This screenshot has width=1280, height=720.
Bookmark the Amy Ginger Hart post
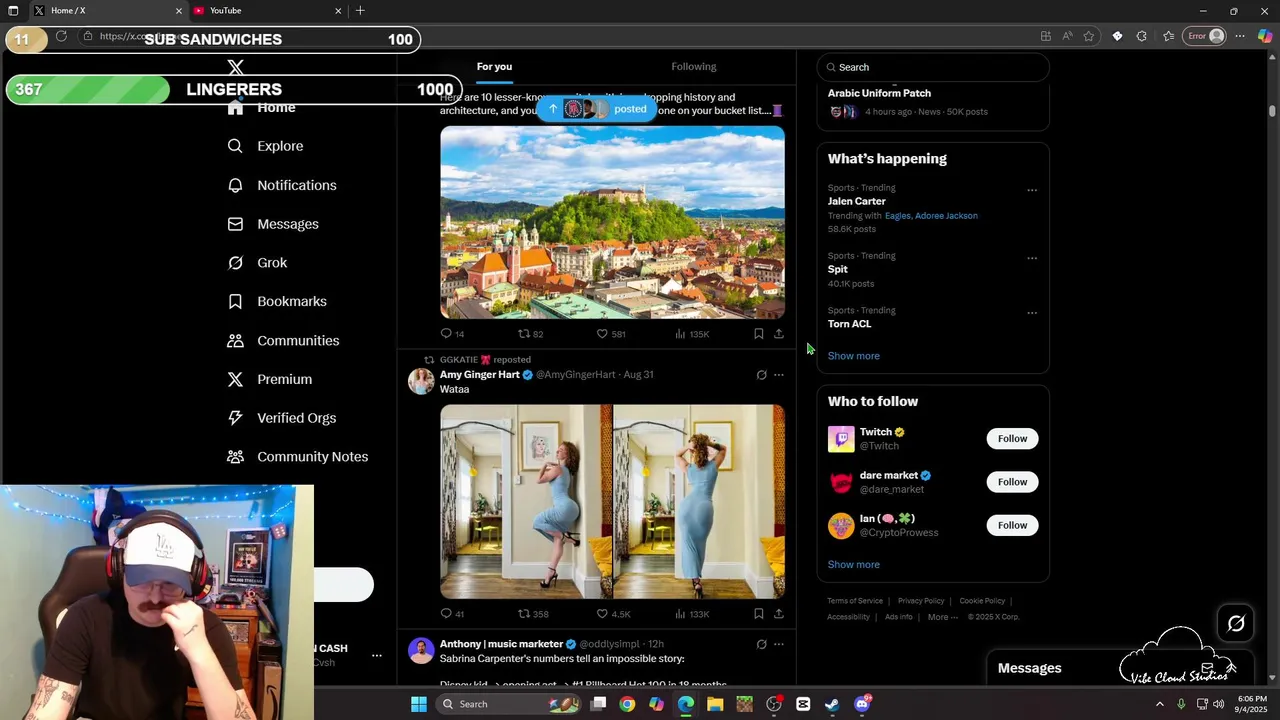pyautogui.click(x=759, y=614)
